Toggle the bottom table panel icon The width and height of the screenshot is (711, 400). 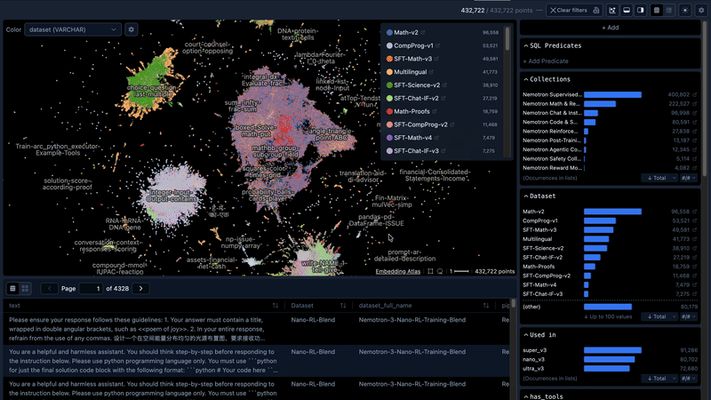[626, 10]
